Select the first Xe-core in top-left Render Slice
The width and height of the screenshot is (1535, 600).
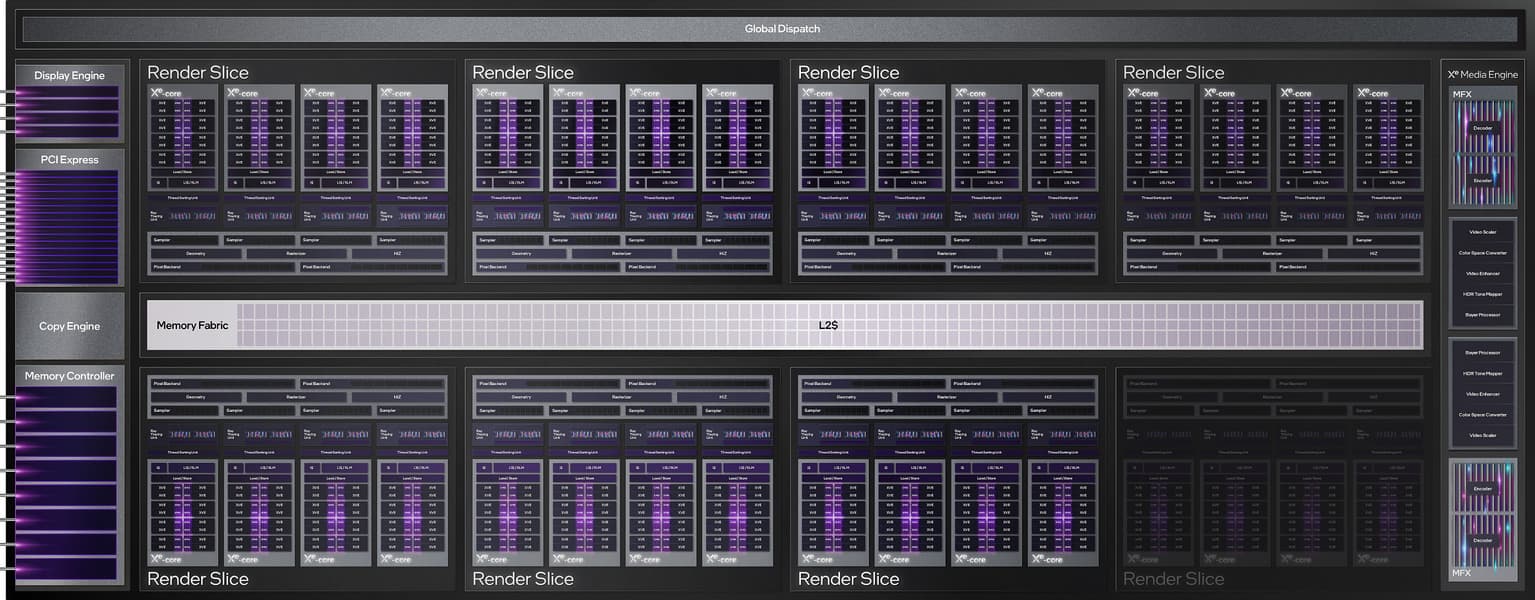click(183, 138)
